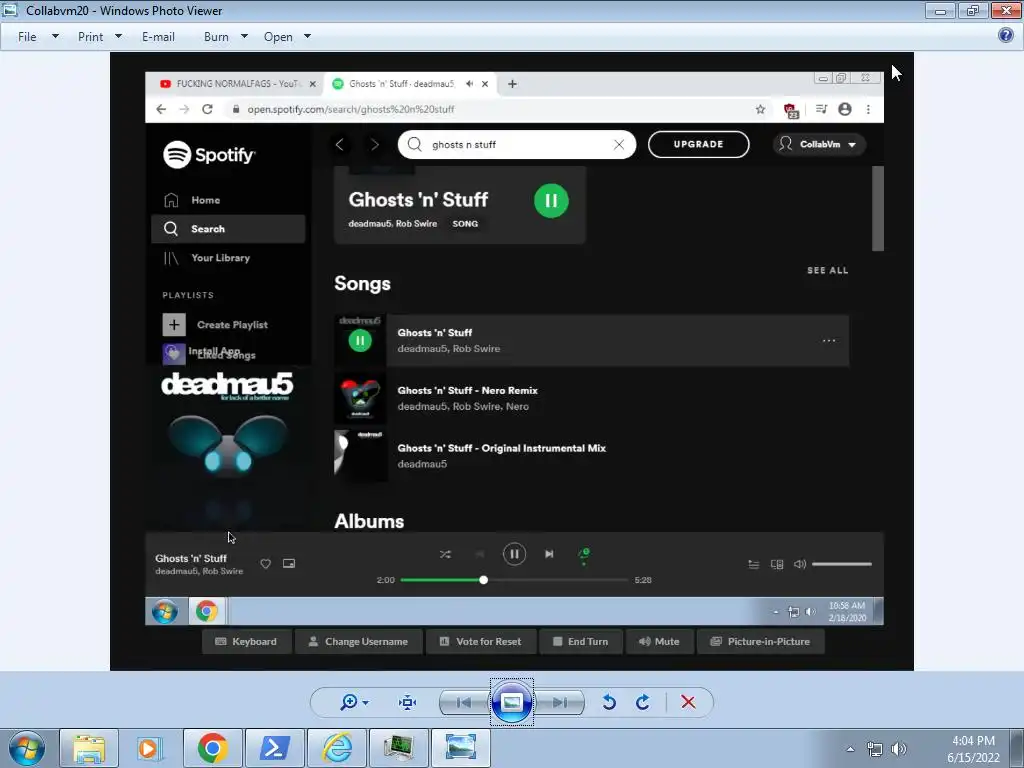Open the connect to a device icon

pos(776,564)
